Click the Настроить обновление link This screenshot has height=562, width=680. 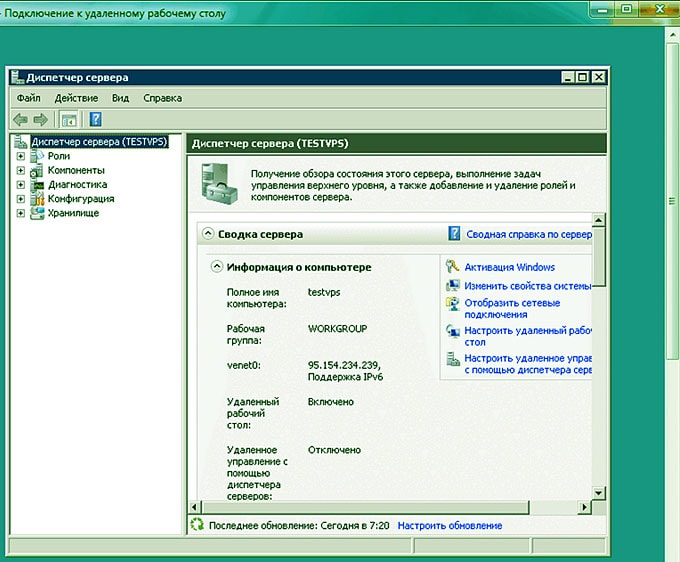pos(450,525)
